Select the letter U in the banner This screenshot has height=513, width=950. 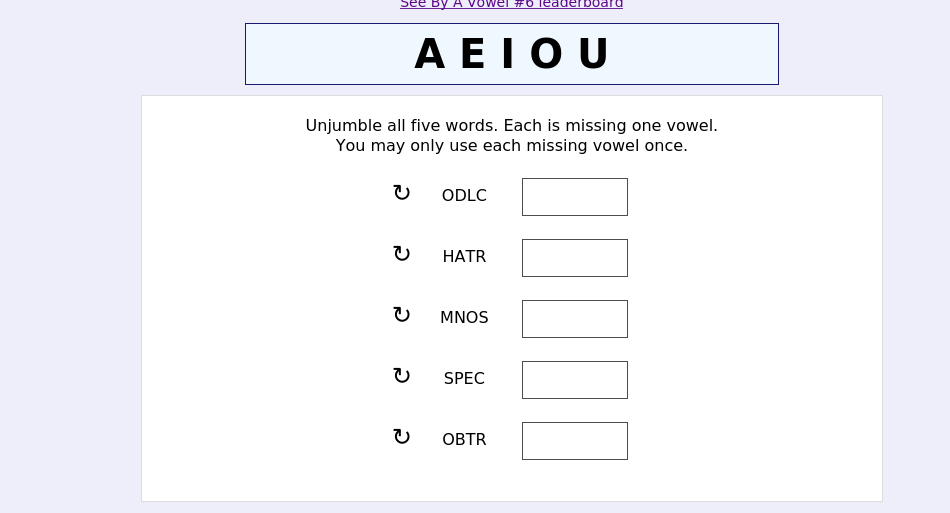[x=593, y=55]
